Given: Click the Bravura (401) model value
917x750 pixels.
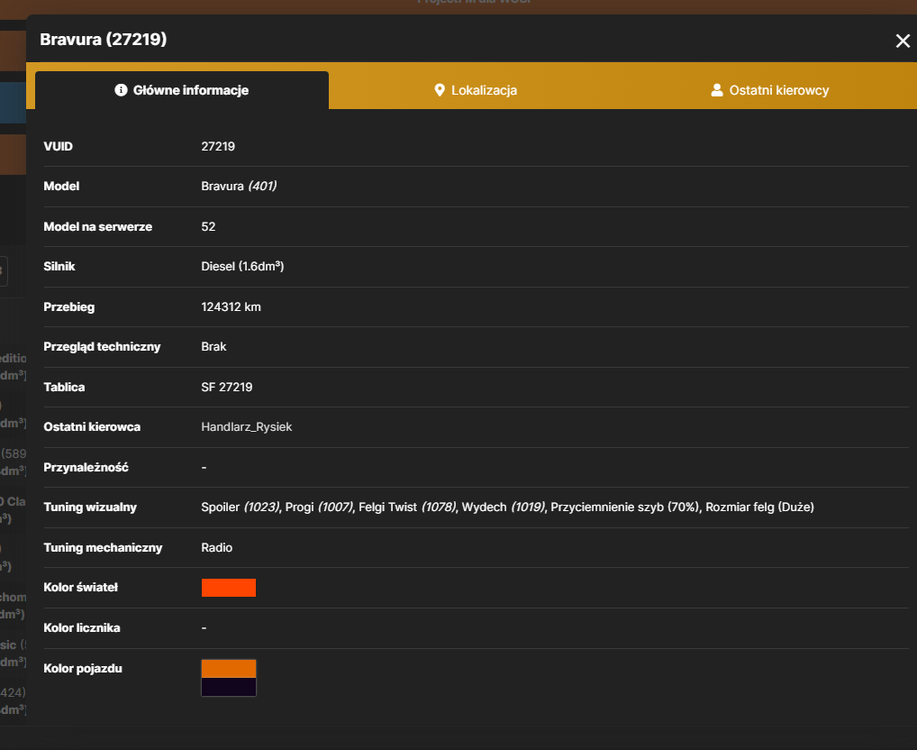Looking at the screenshot, I should [x=239, y=186].
